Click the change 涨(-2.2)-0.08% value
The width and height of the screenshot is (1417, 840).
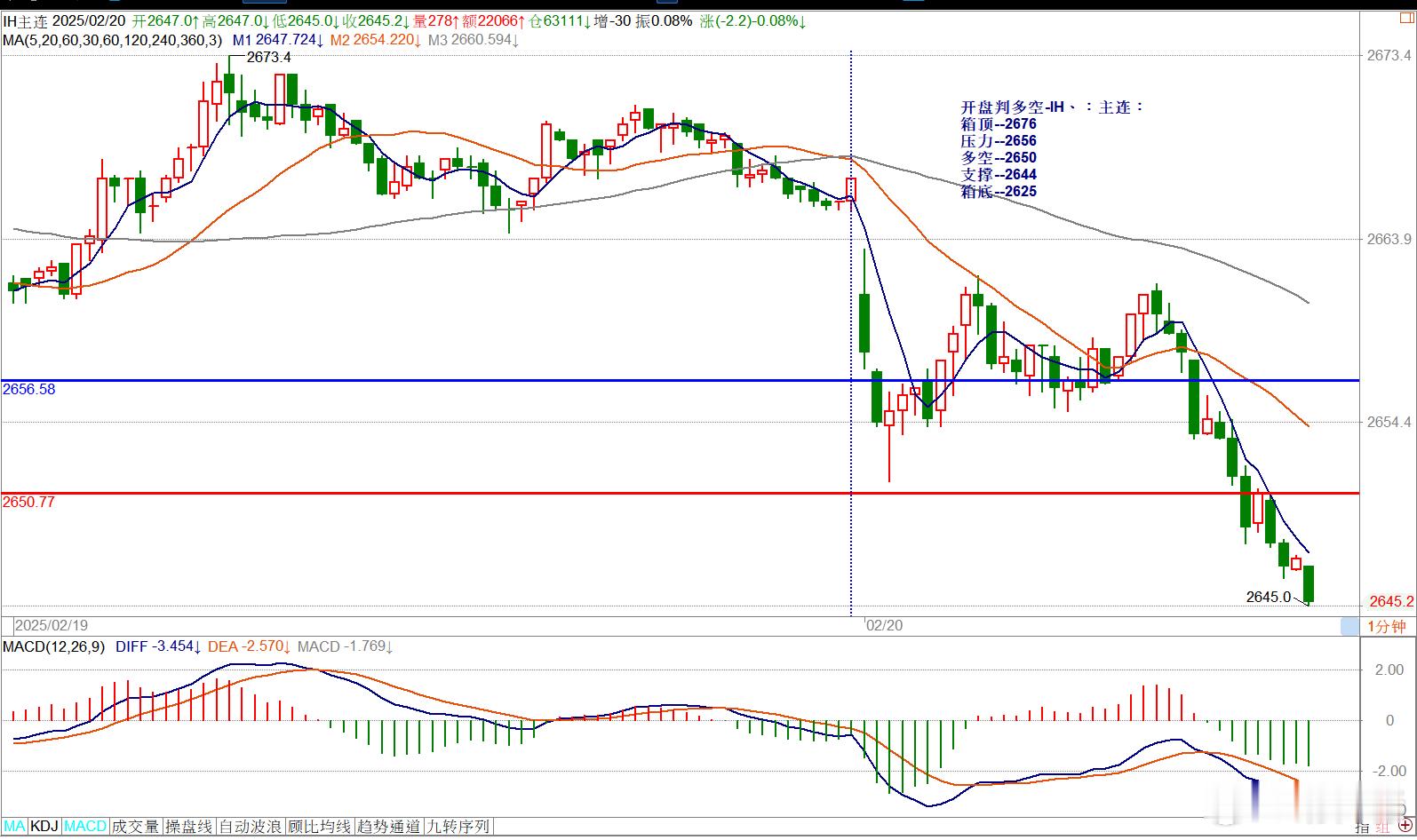(753, 21)
